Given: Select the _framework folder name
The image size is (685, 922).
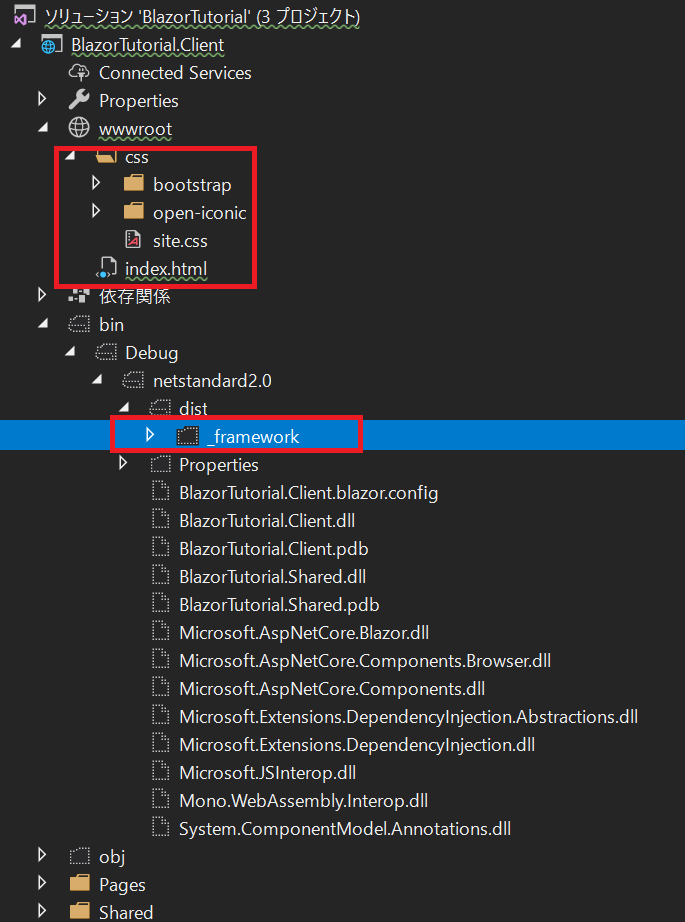Looking at the screenshot, I should [x=253, y=437].
